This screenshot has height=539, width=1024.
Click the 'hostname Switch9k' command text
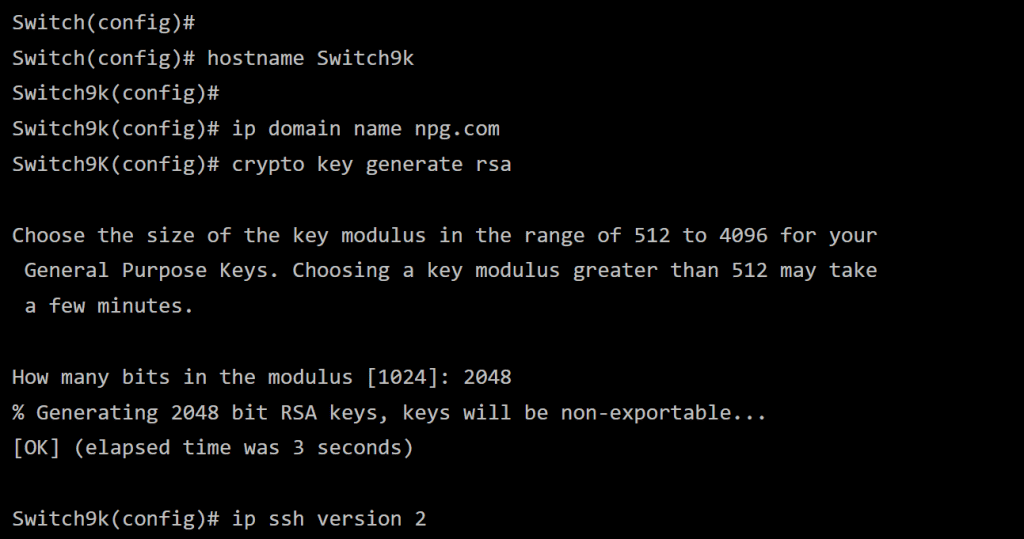click(x=310, y=58)
